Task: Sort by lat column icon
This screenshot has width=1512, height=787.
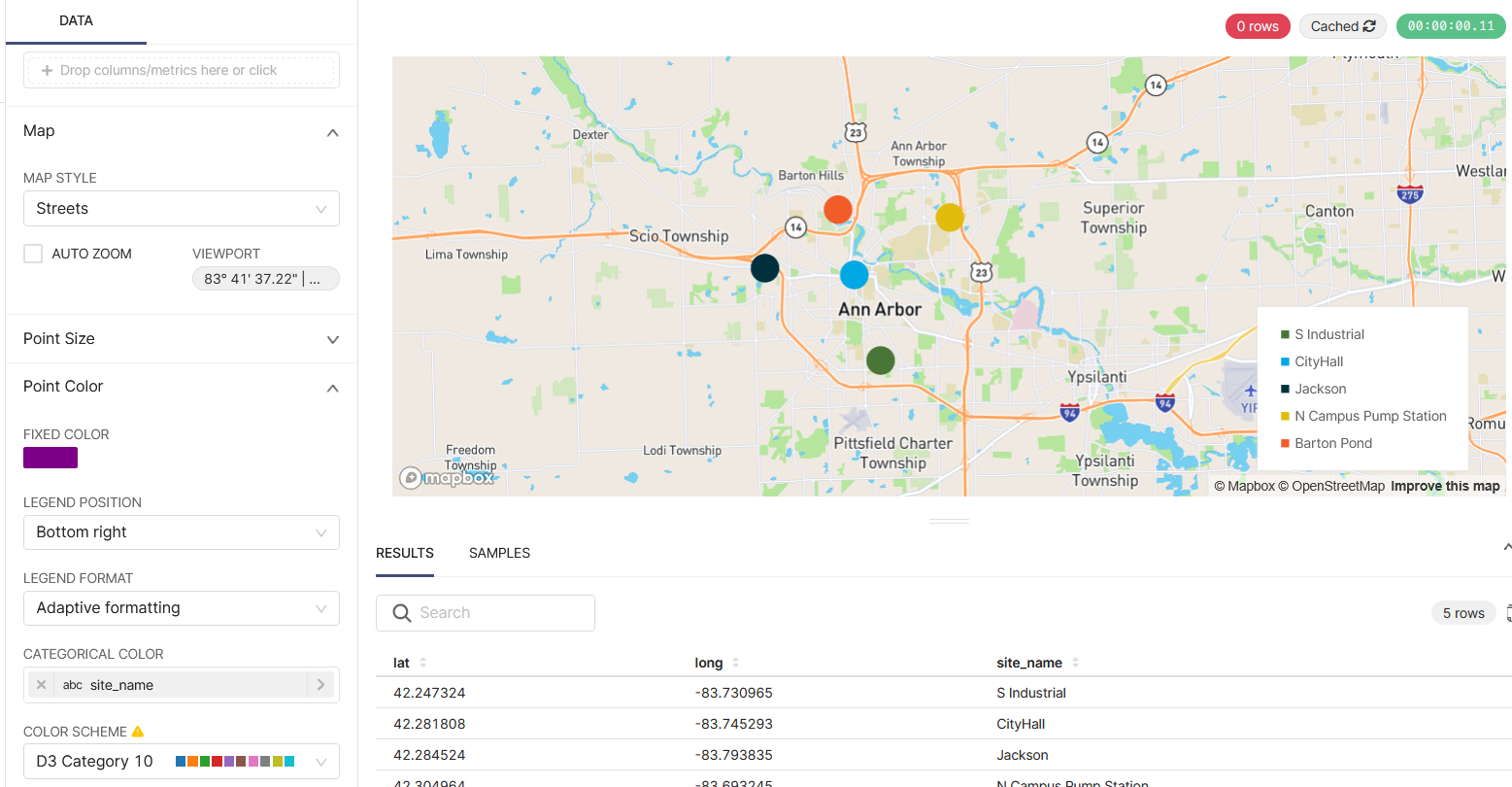Action: 423,663
